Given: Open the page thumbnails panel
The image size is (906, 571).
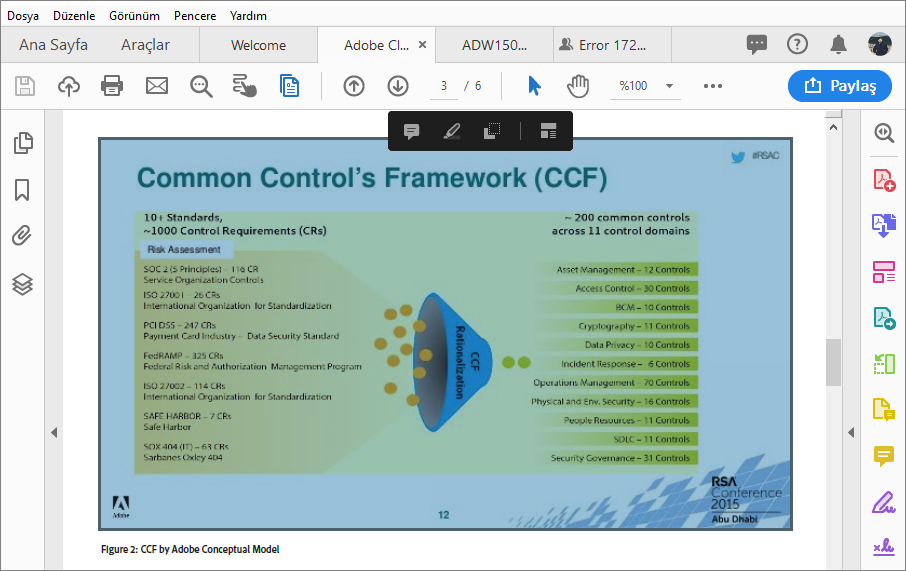Looking at the screenshot, I should [x=23, y=143].
